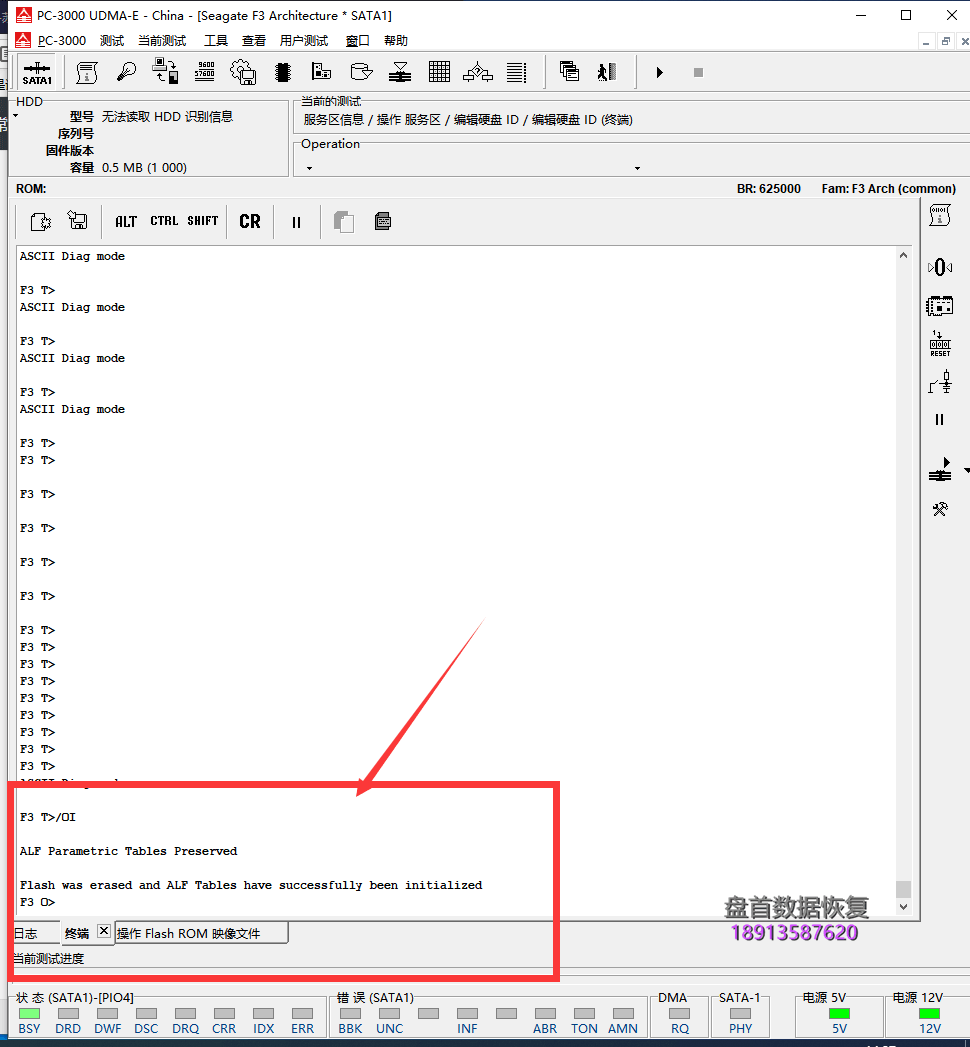Click right sidebar power signal icon
The height and width of the screenshot is (1047, 970).
940,383
